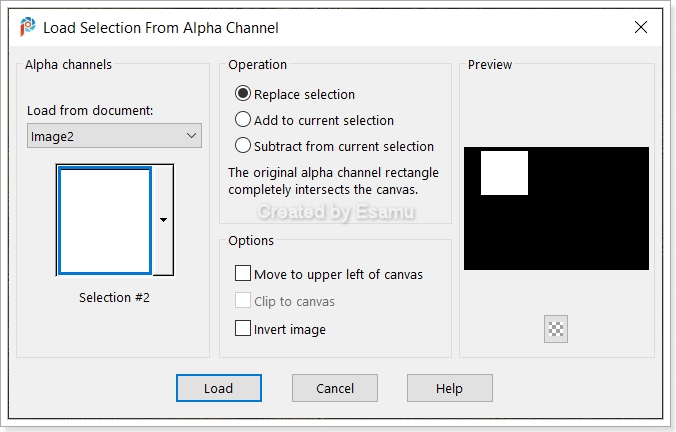676x432 pixels.
Task: Enable Move to upper left of canvas
Action: coord(243,273)
